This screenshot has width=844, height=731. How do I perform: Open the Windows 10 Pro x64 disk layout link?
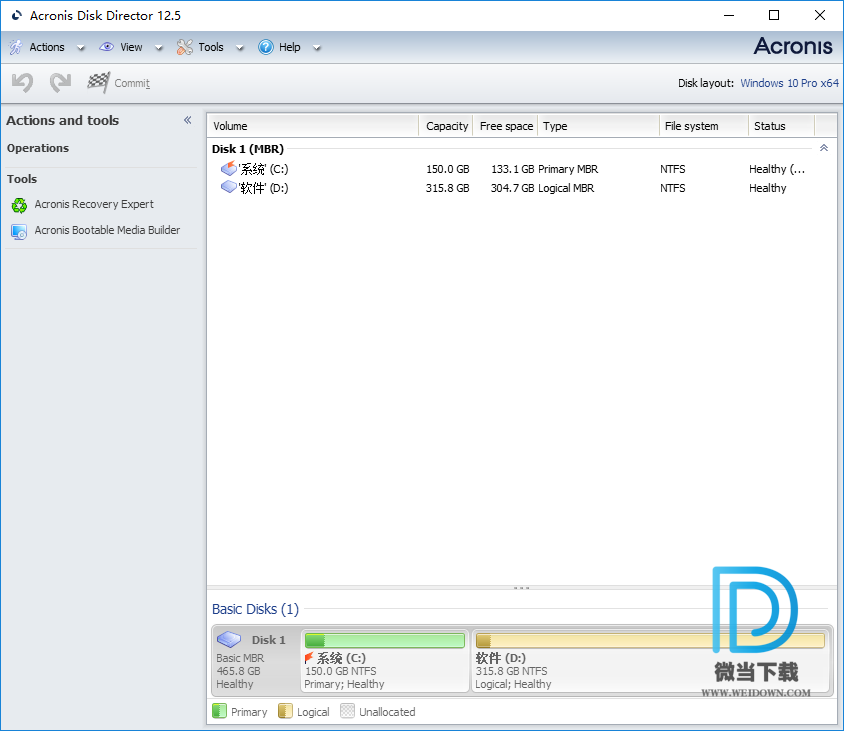(789, 83)
